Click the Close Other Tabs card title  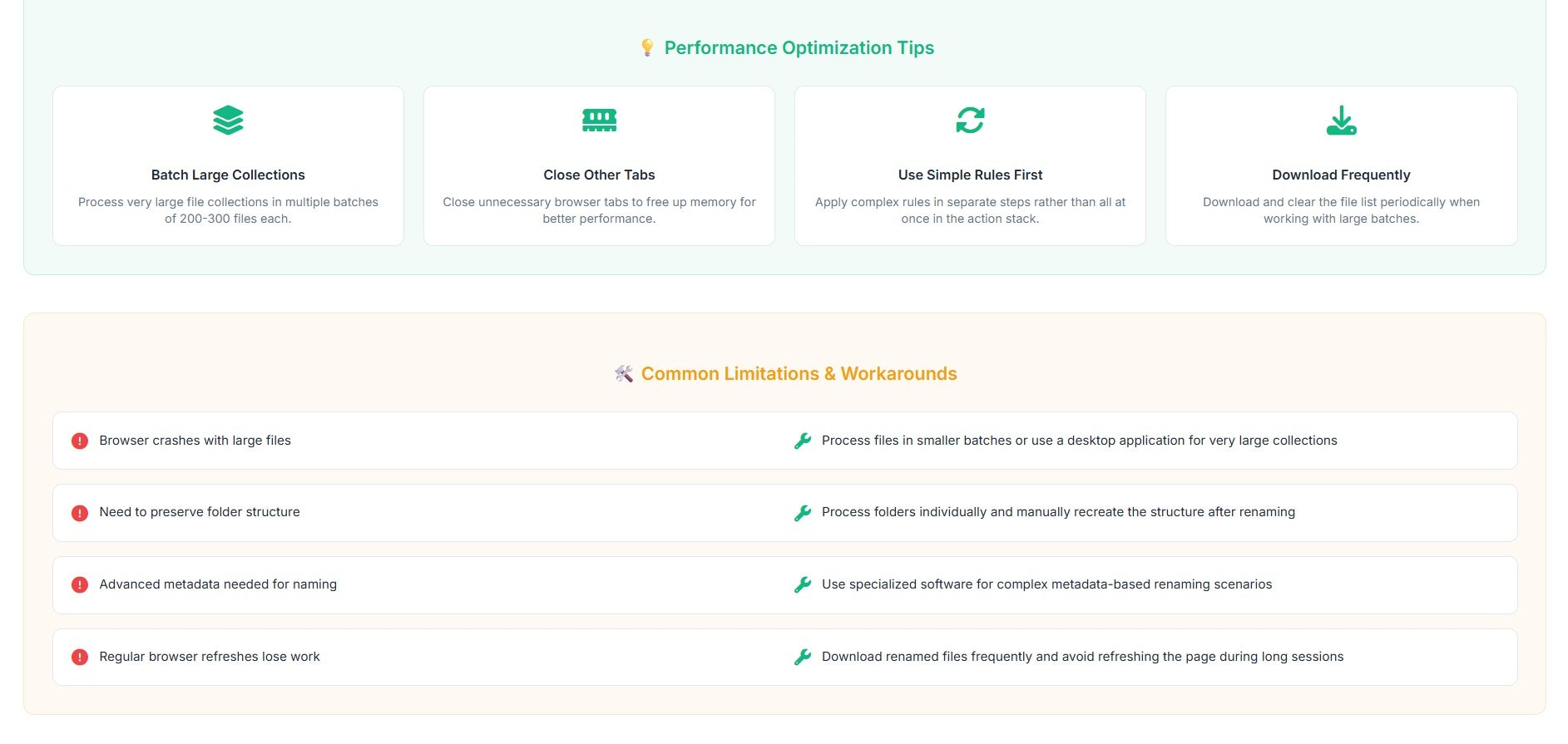tap(599, 175)
